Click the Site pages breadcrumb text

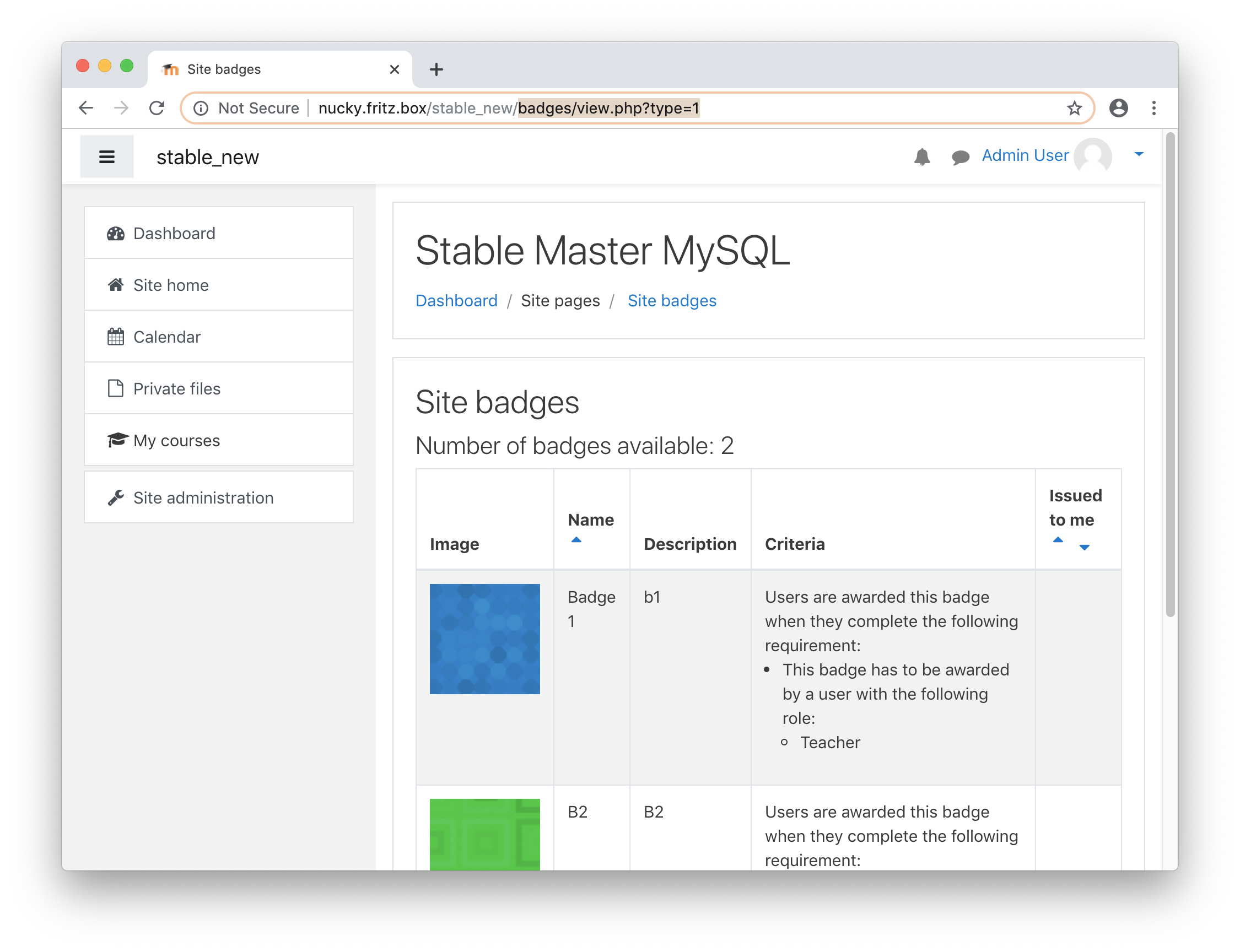(560, 300)
